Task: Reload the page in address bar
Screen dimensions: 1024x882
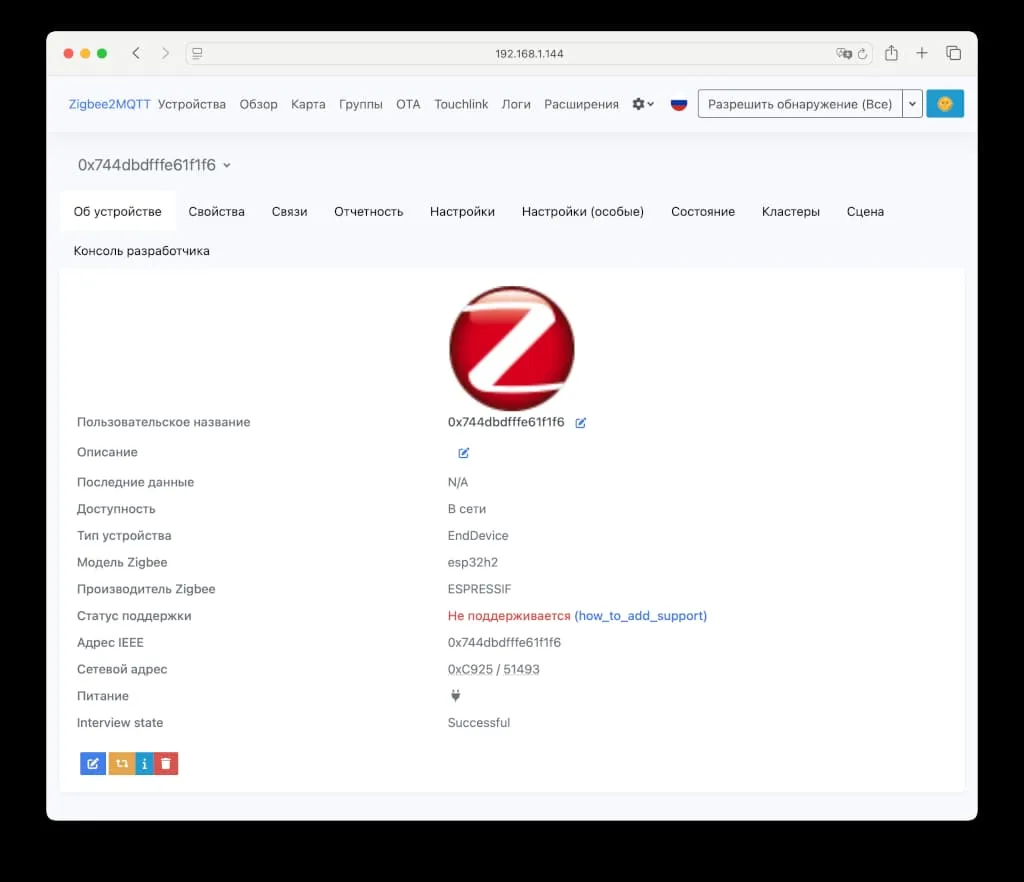Action: [x=862, y=54]
